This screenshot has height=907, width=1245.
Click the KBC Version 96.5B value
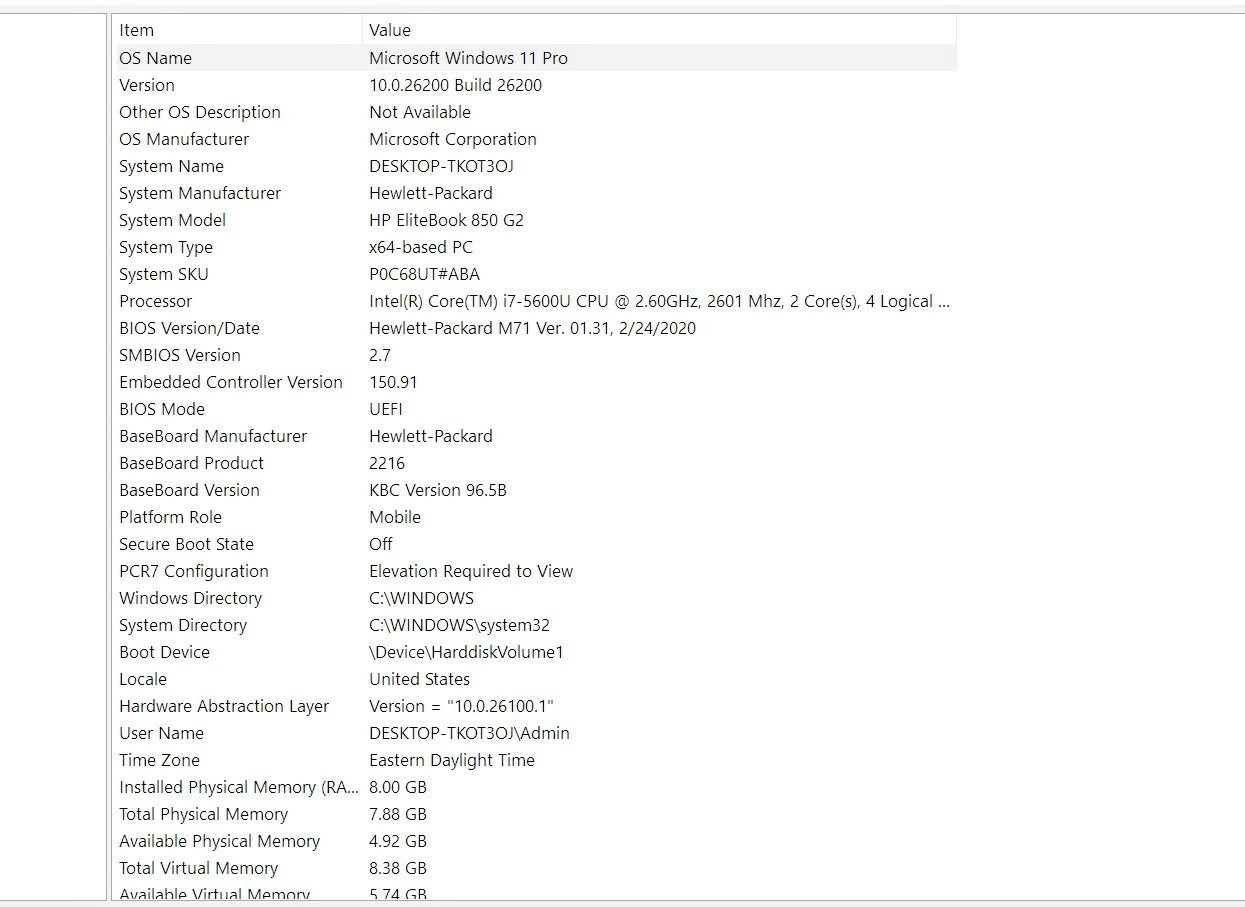point(438,490)
